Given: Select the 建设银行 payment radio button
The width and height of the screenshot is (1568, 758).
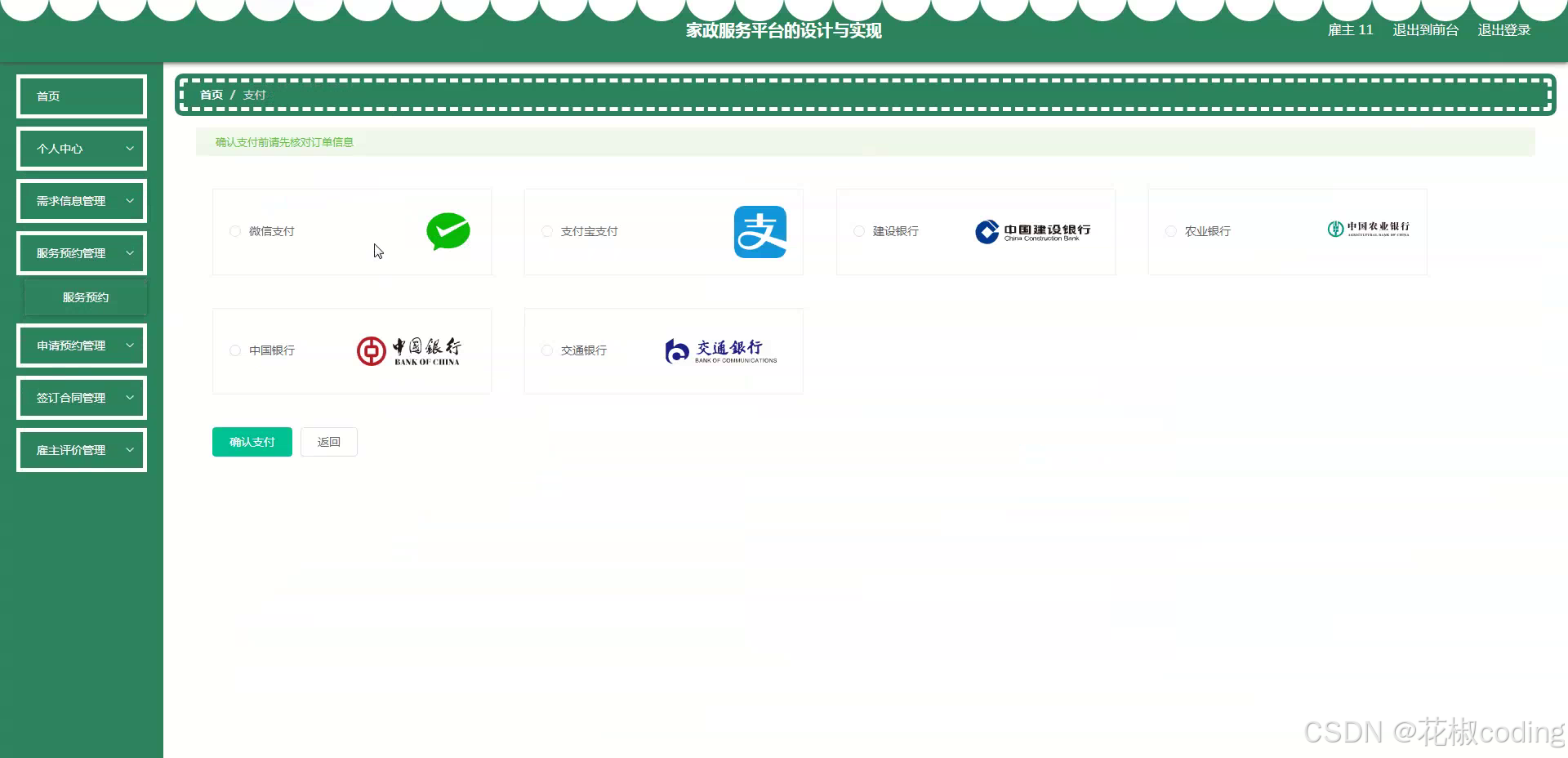Looking at the screenshot, I should click(x=858, y=231).
